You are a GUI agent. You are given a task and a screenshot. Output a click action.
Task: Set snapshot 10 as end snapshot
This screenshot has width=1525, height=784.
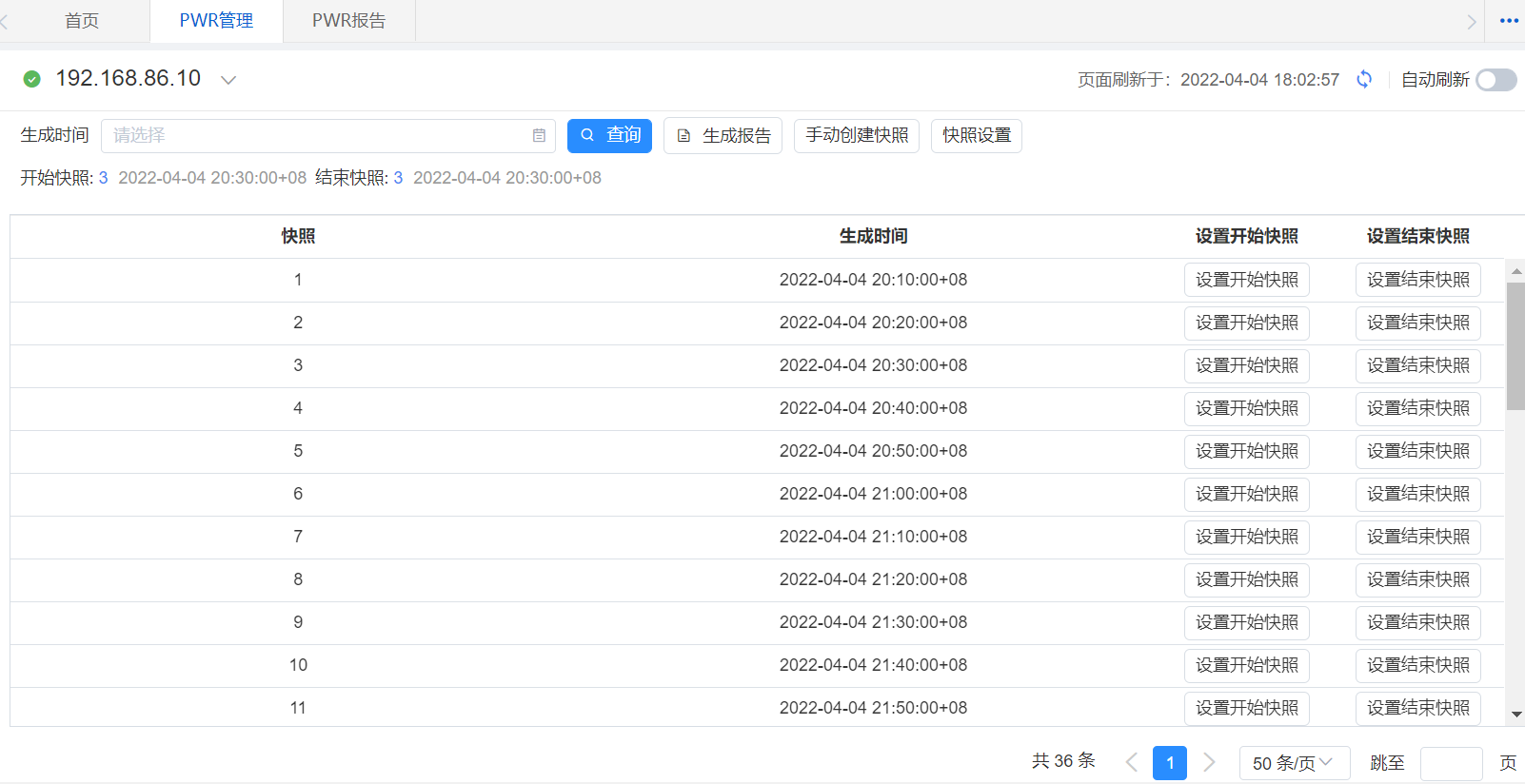click(x=1418, y=665)
